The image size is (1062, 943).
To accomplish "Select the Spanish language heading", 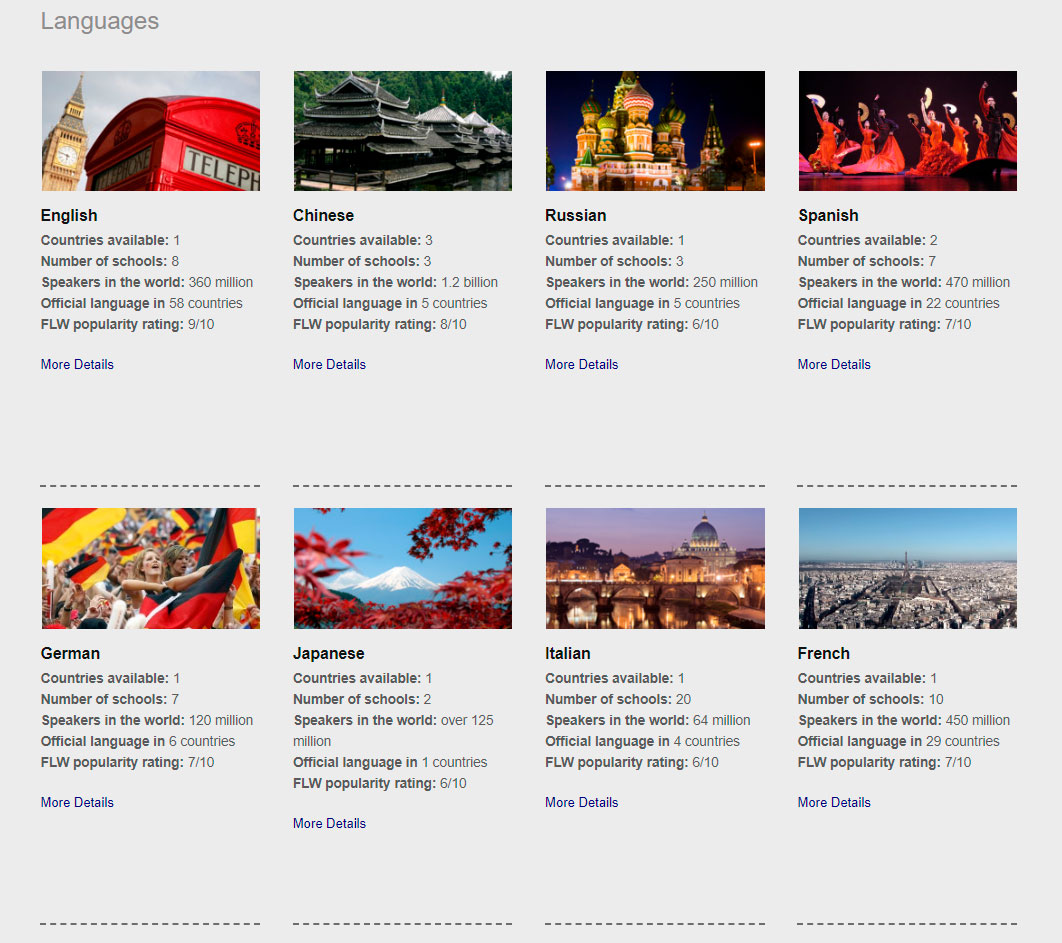I will 828,215.
